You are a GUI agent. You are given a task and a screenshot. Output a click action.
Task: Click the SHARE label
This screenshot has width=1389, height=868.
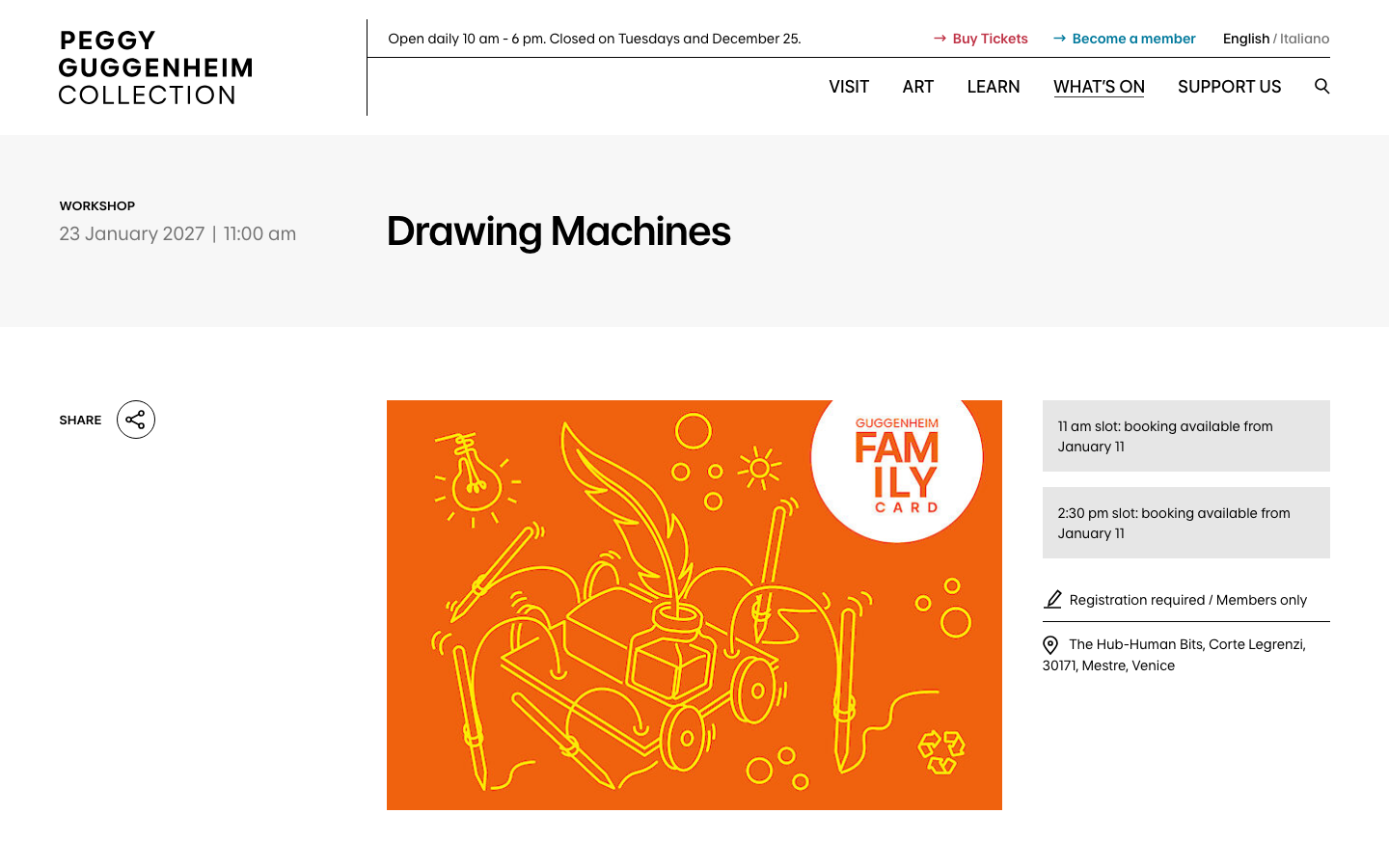pyautogui.click(x=80, y=420)
